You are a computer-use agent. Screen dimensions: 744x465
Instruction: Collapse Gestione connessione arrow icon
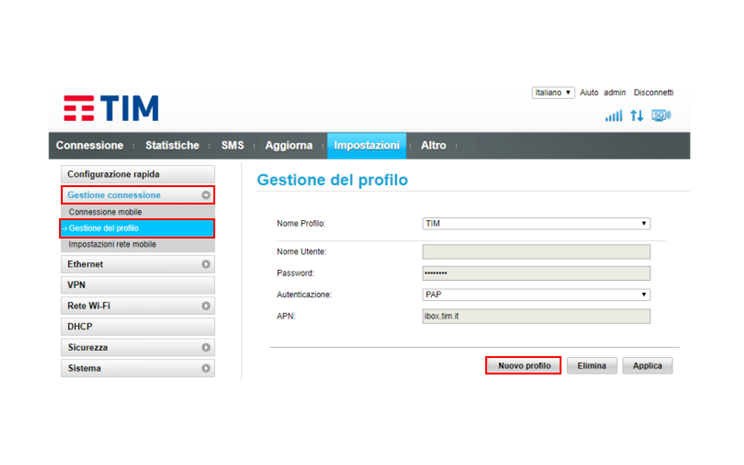[x=206, y=195]
